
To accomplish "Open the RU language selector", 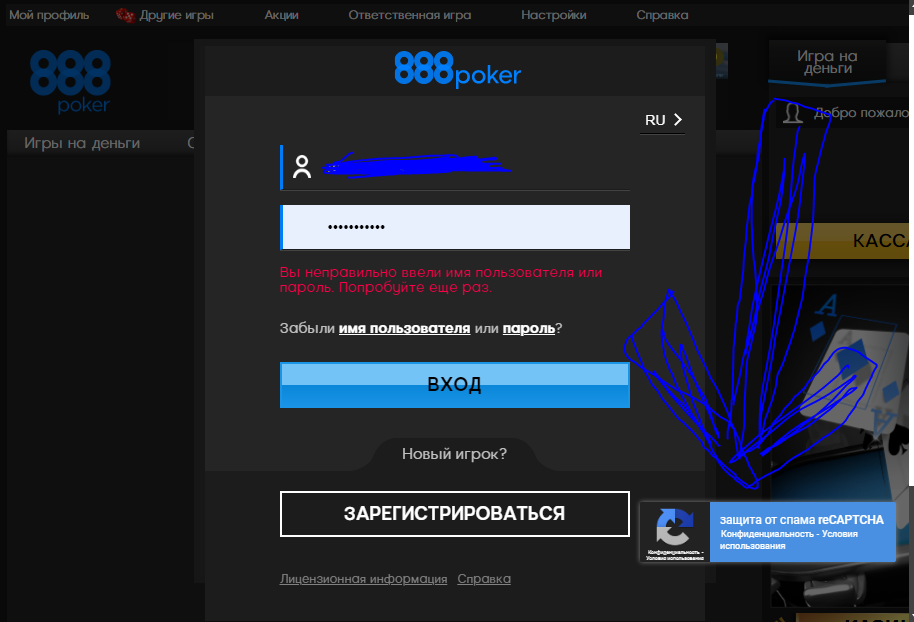I will (663, 120).
